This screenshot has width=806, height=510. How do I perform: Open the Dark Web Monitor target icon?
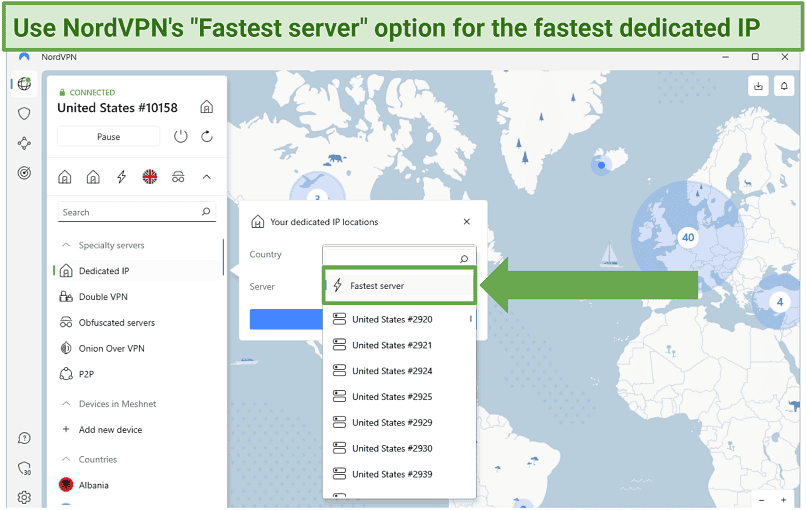coord(24,173)
